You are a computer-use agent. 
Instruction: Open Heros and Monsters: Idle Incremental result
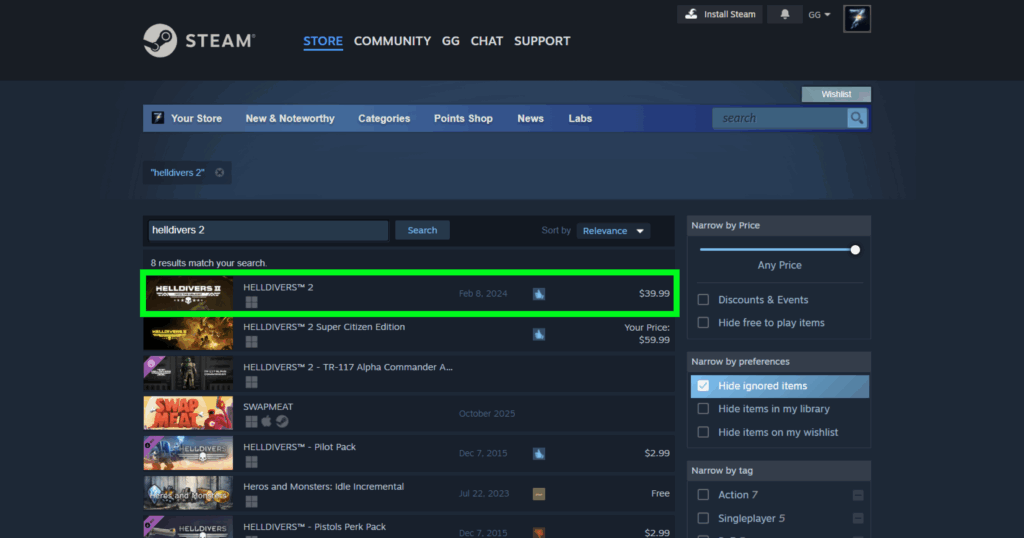tap(409, 493)
